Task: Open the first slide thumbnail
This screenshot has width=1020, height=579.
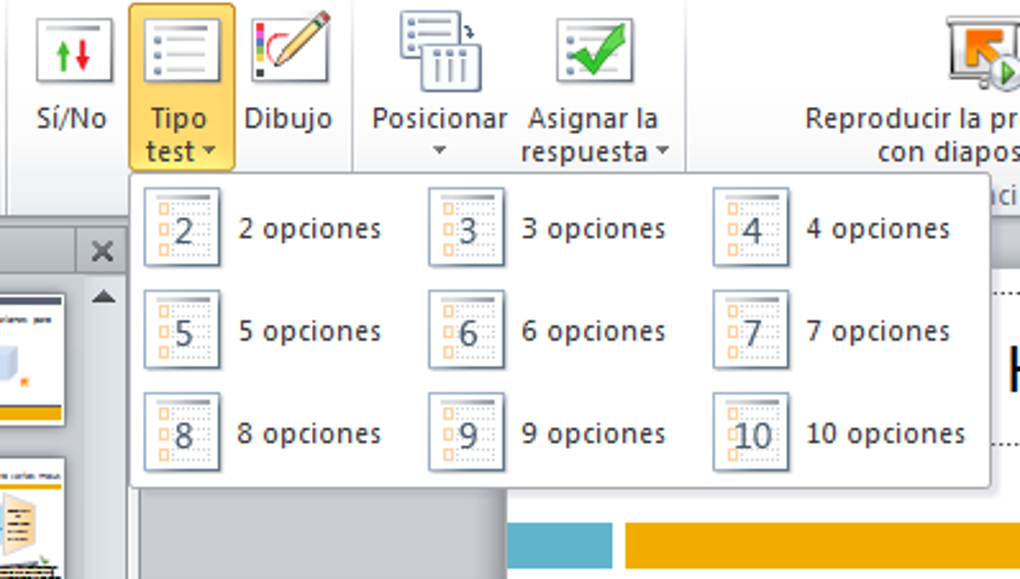Action: 31,359
